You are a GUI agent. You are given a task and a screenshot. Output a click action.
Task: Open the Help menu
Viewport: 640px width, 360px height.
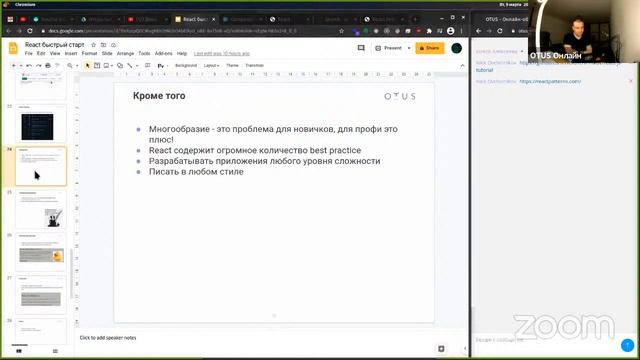182,53
